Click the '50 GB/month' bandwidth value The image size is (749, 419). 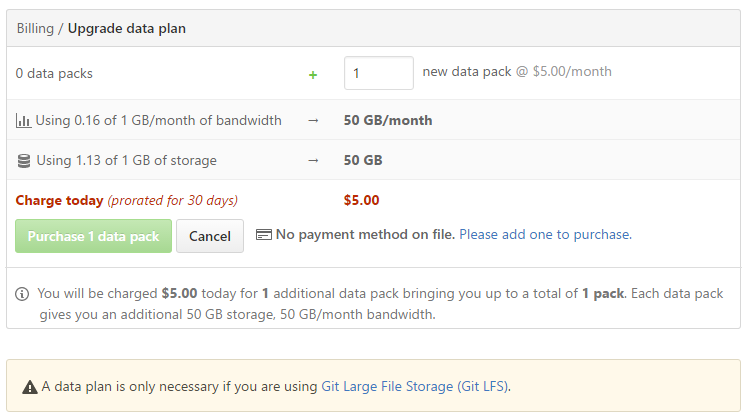(388, 120)
